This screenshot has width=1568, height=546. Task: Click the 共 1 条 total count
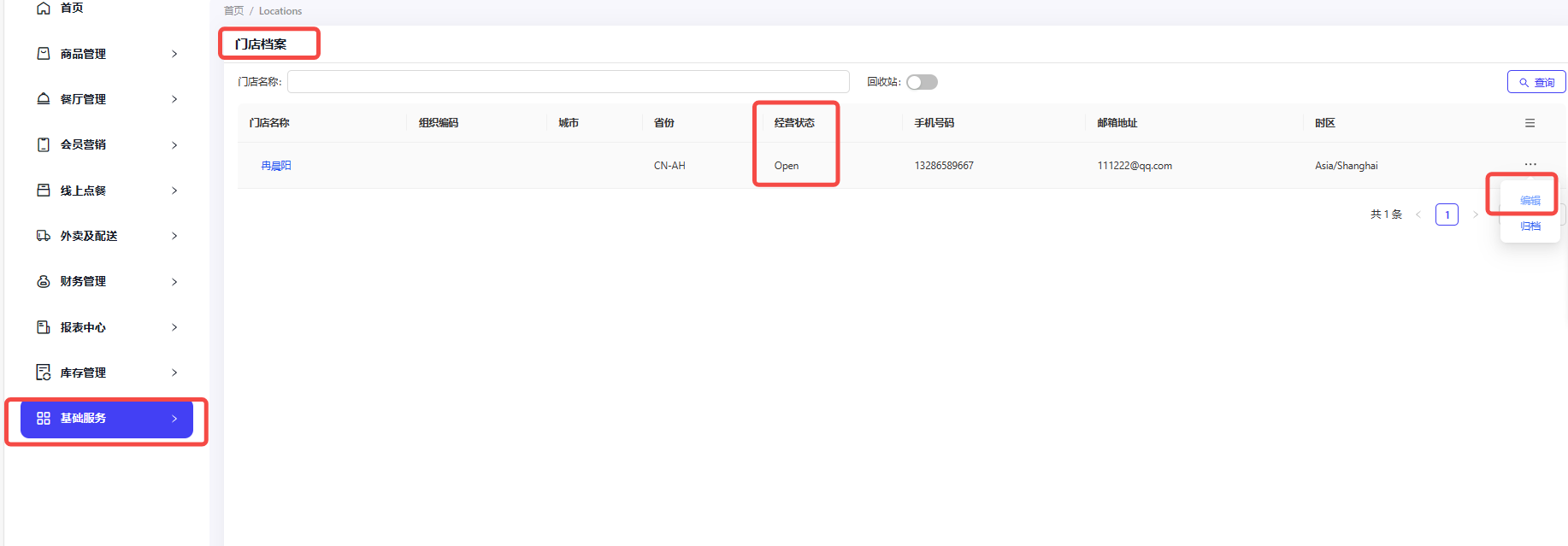tap(1386, 214)
